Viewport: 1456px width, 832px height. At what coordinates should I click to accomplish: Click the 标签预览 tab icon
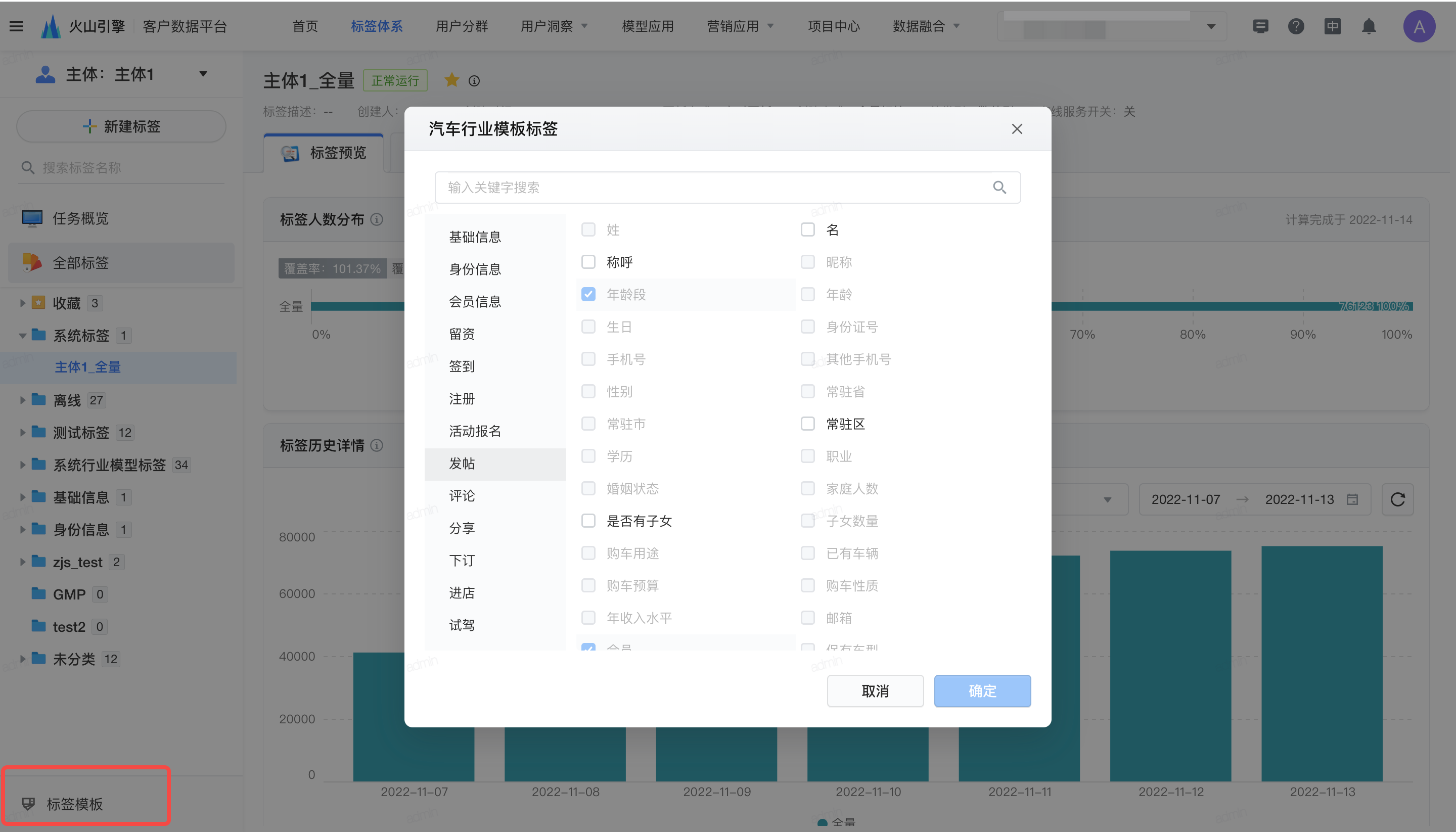[x=290, y=153]
